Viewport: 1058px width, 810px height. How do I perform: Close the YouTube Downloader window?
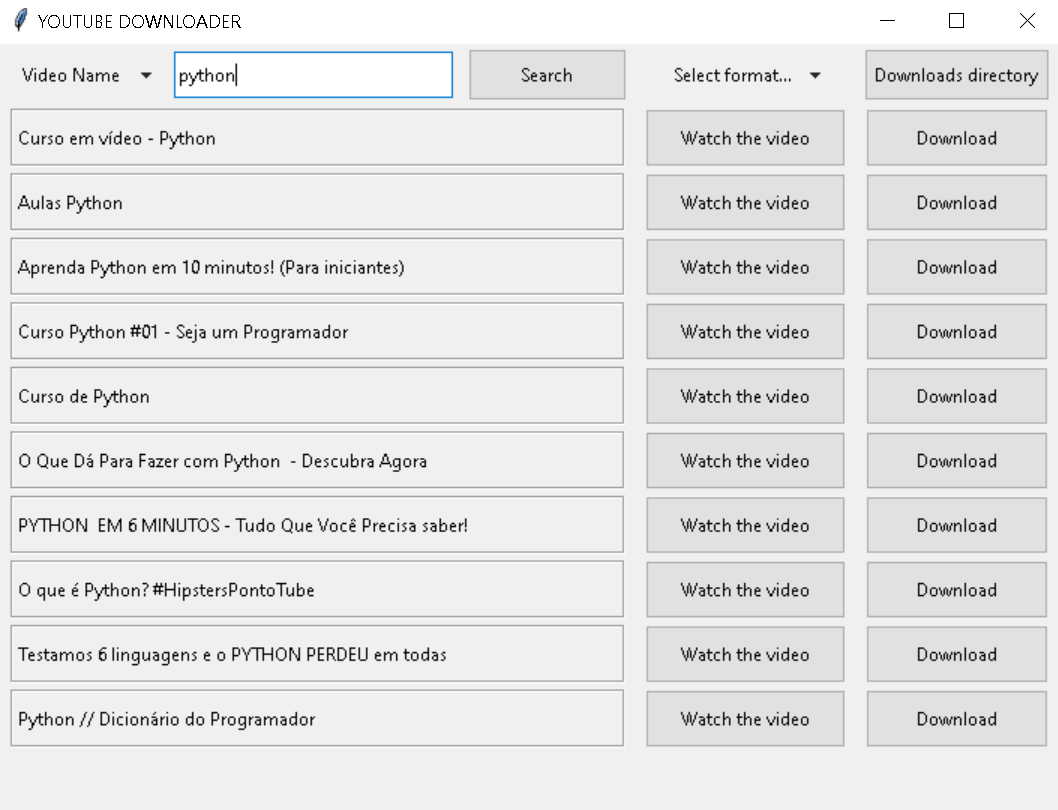point(1027,21)
